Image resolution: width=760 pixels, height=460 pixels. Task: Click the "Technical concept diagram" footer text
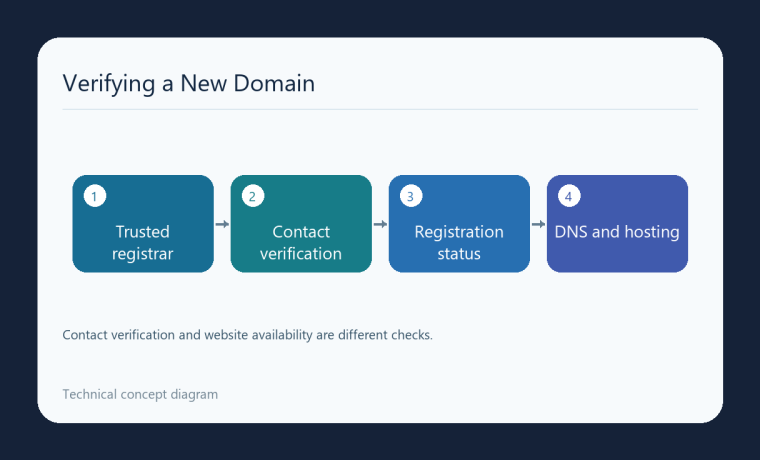[x=140, y=395]
